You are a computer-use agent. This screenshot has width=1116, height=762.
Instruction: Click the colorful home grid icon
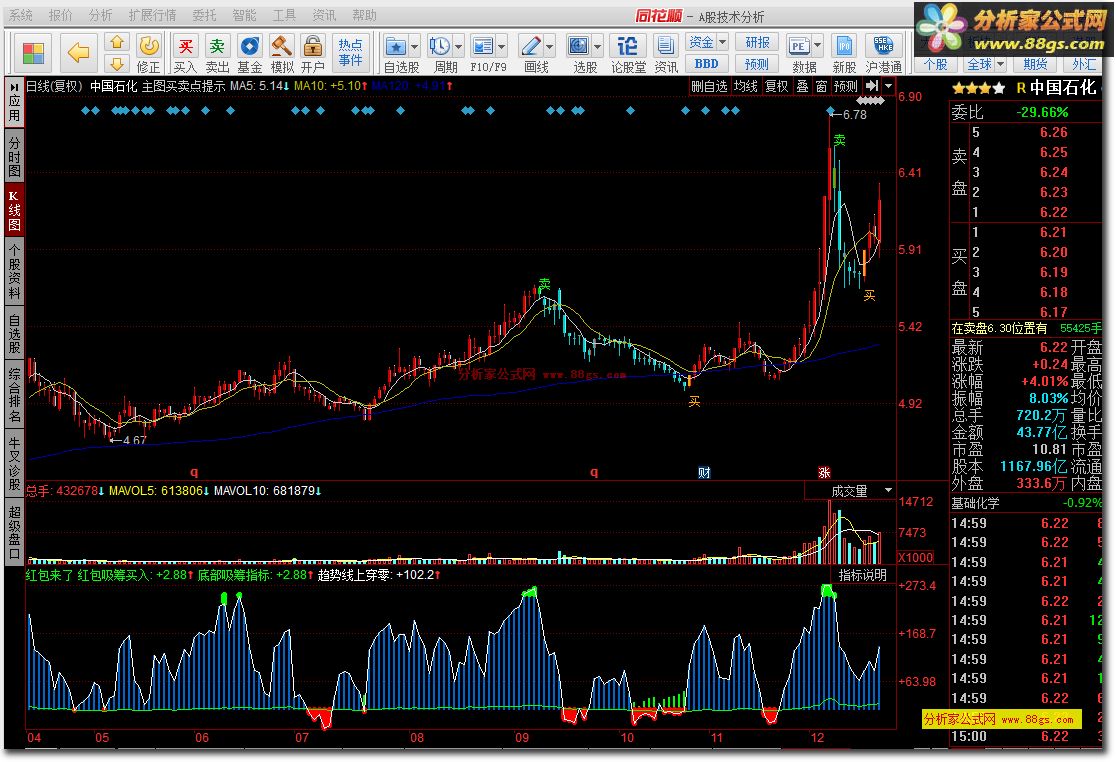tap(33, 53)
